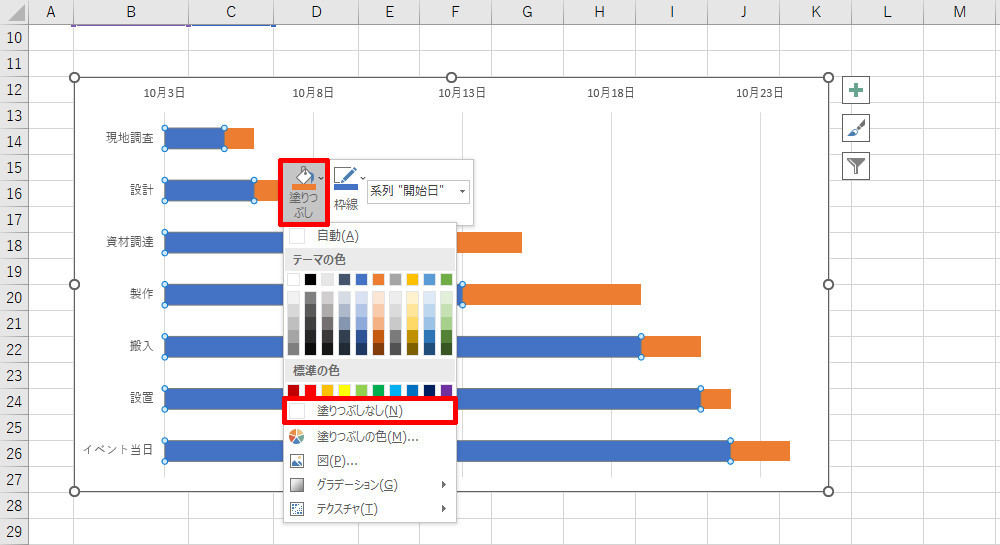Pick the blue theme color swatch

[x=362, y=279]
